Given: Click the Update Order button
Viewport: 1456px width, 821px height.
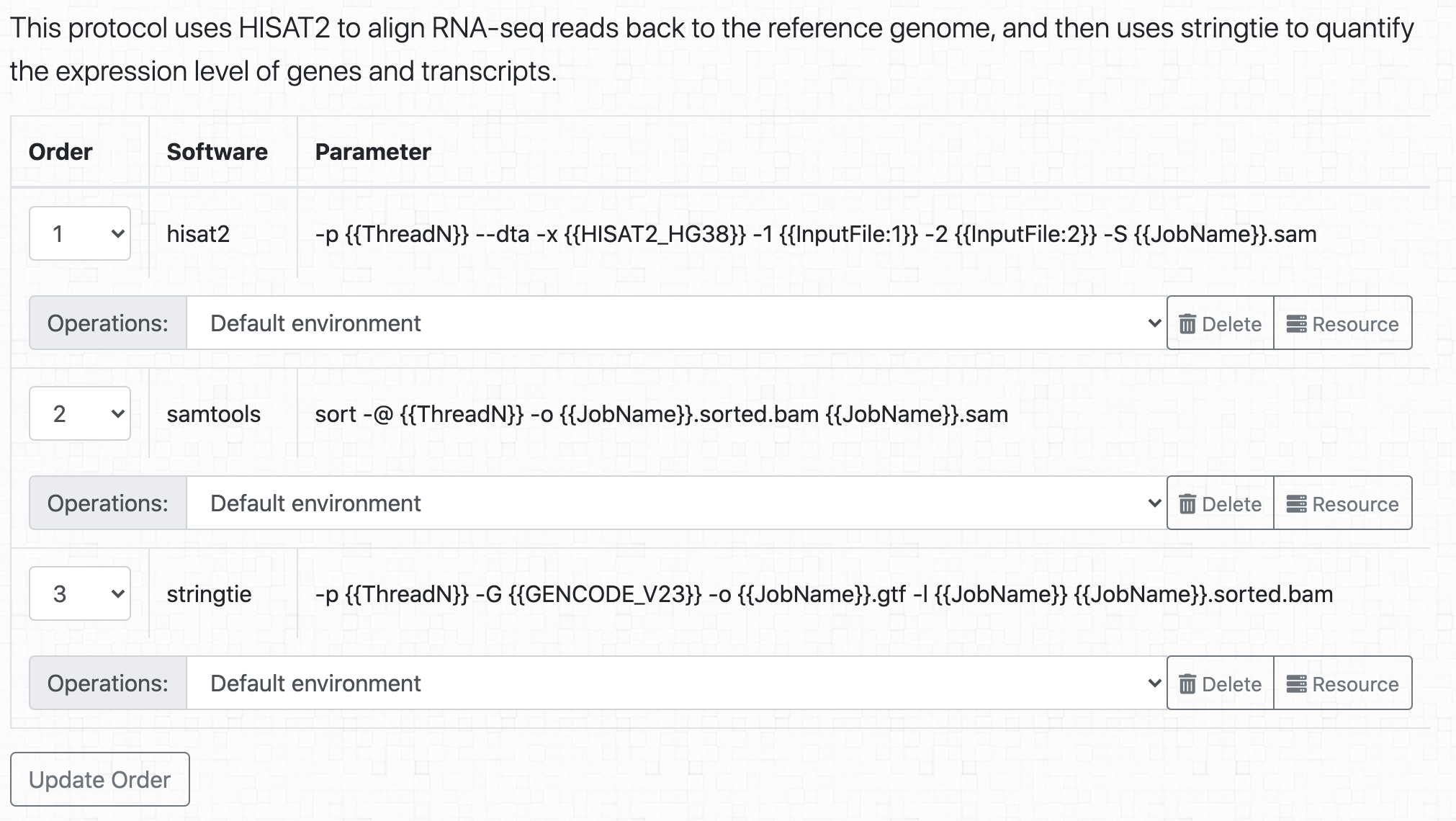Looking at the screenshot, I should coord(100,779).
